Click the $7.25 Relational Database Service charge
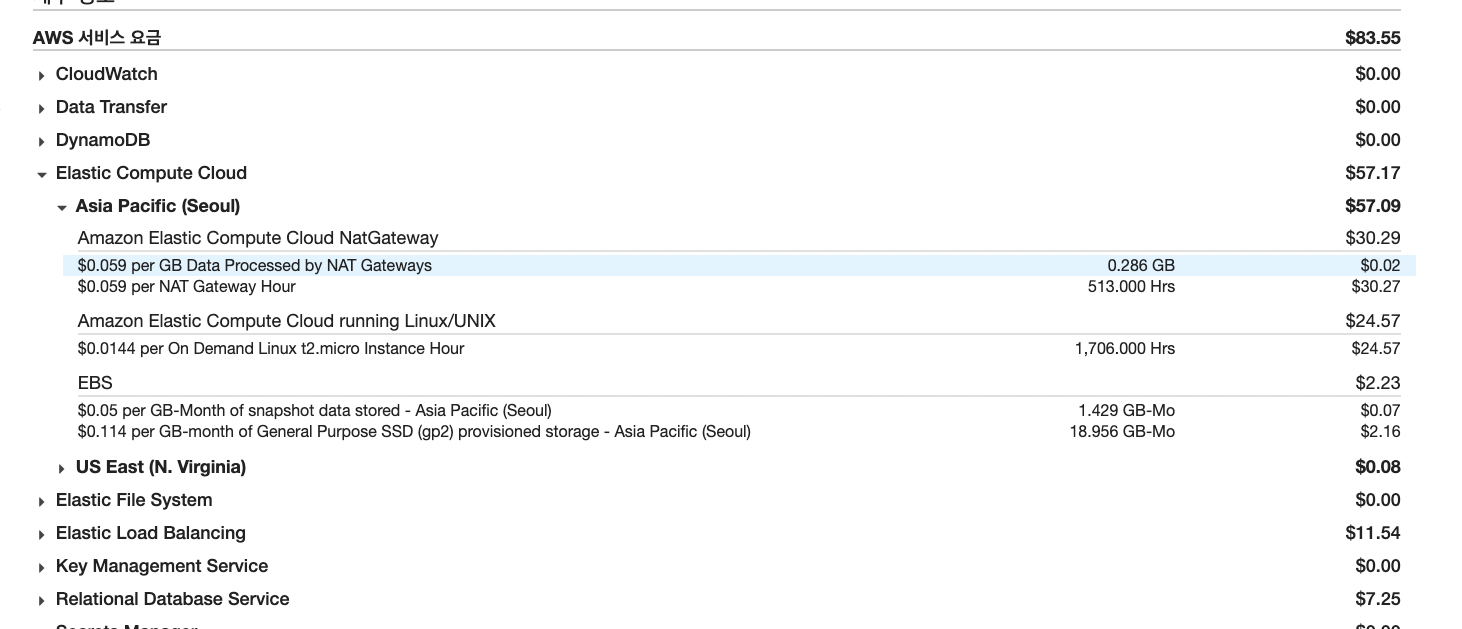The width and height of the screenshot is (1462, 629). point(1378,599)
